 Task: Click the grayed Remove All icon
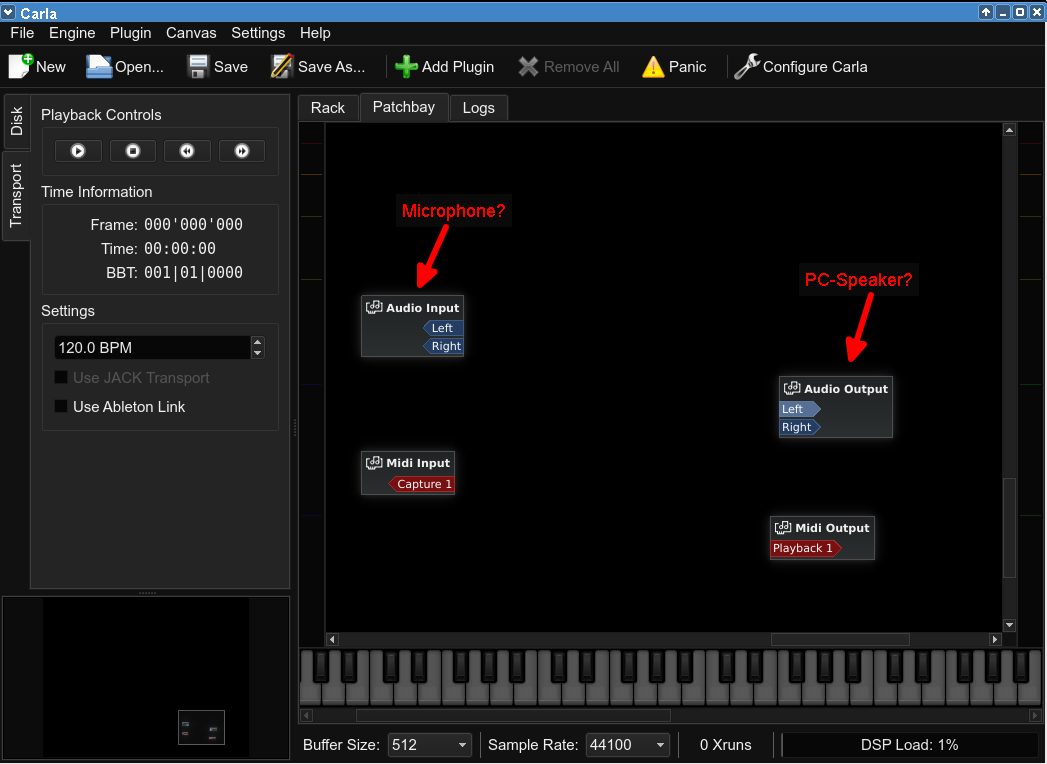(x=527, y=66)
